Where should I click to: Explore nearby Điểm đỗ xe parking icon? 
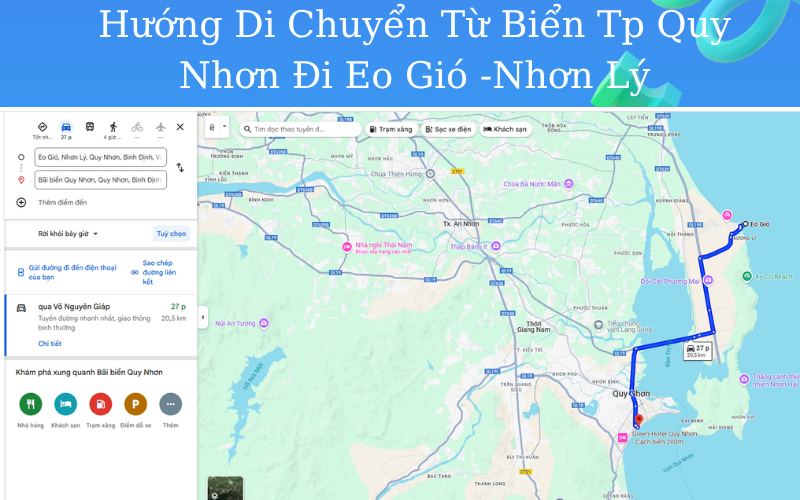136,404
